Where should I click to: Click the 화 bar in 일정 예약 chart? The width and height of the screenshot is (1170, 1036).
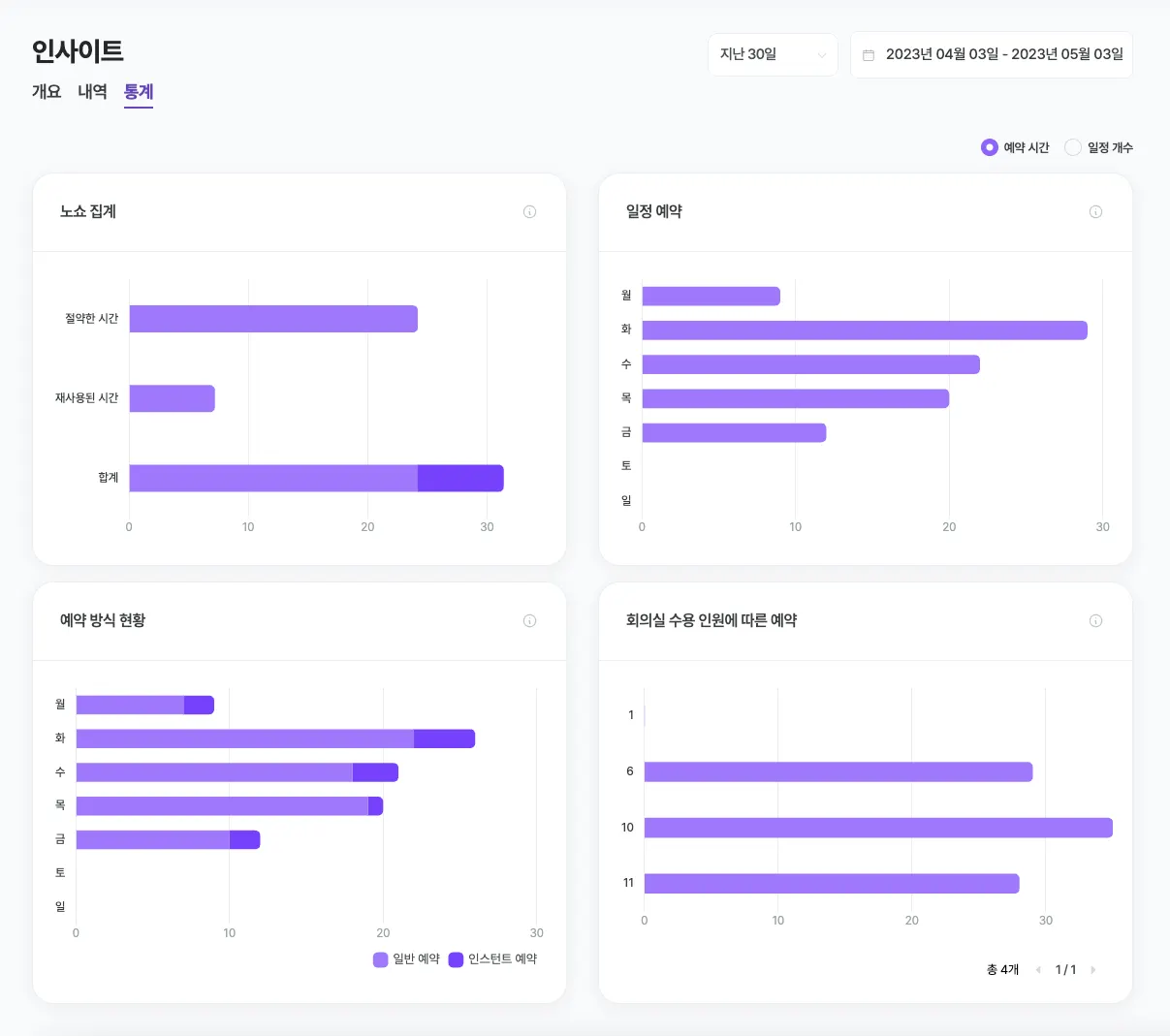click(x=865, y=330)
